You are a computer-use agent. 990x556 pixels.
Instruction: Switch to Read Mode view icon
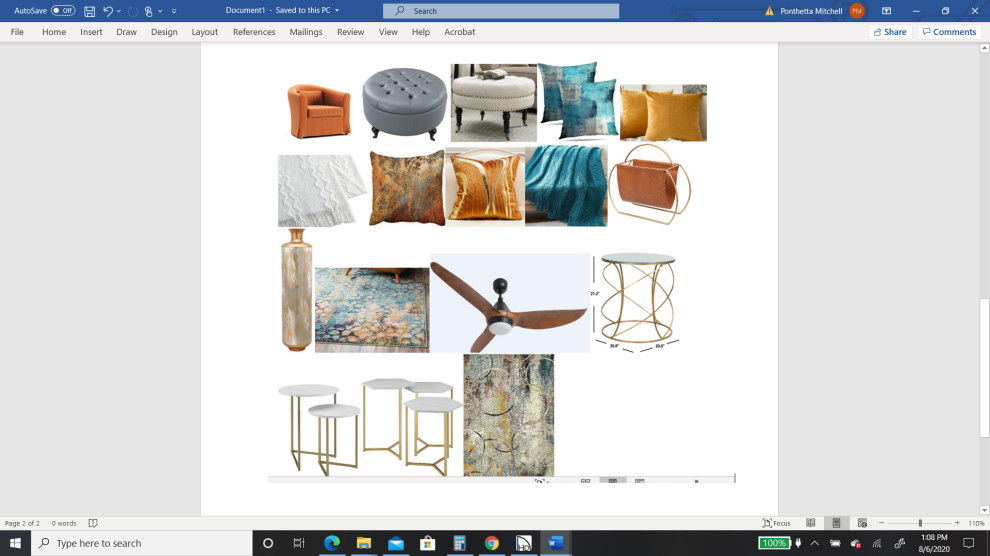(x=811, y=523)
